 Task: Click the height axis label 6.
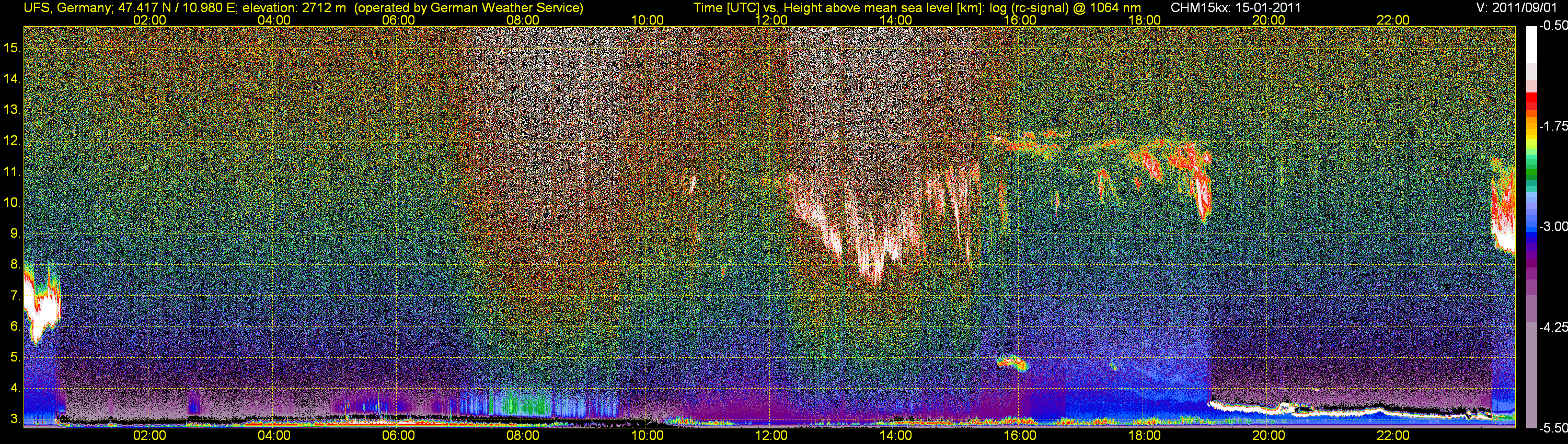coord(15,326)
